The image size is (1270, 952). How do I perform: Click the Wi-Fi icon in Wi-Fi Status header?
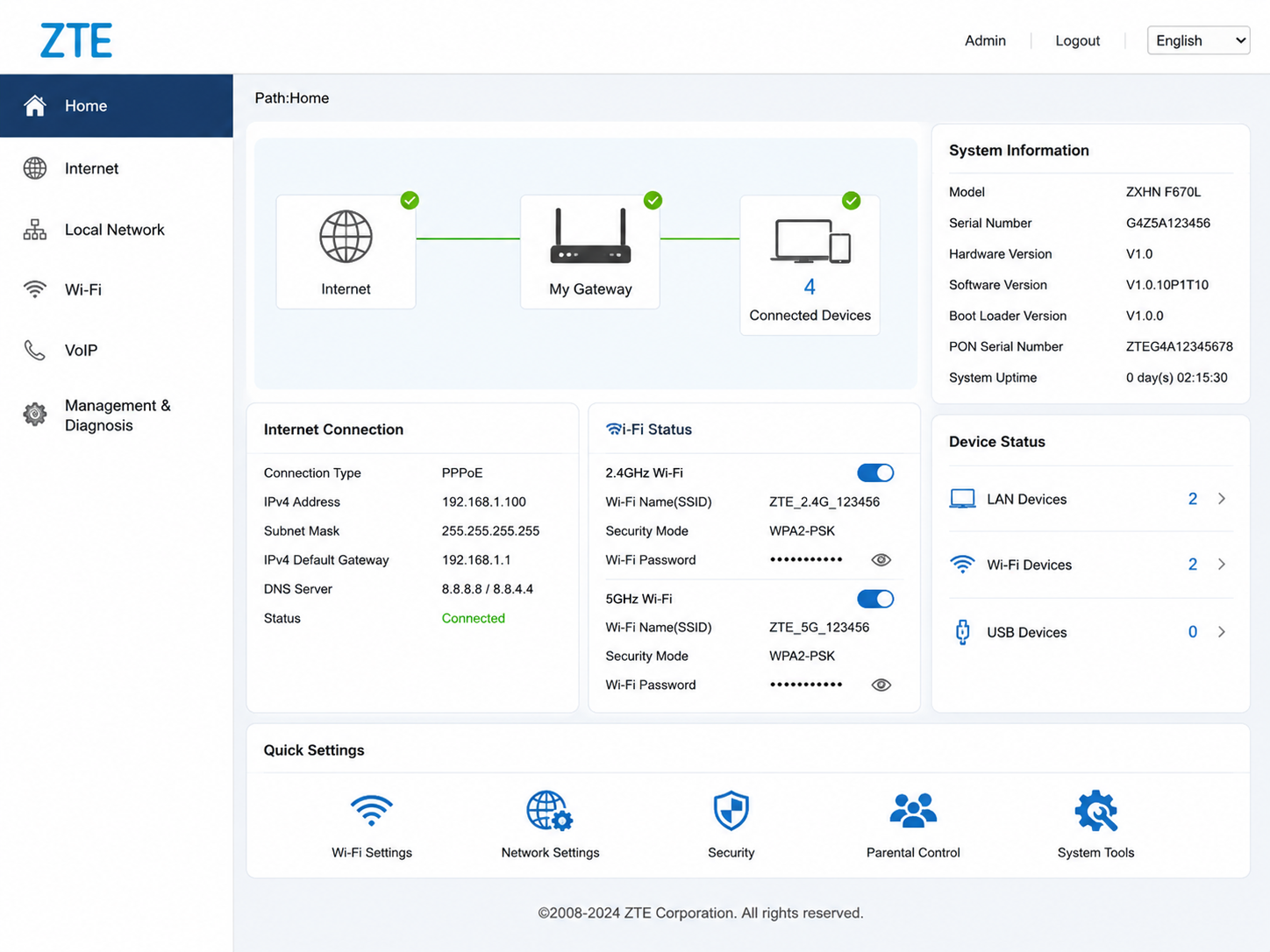[614, 429]
